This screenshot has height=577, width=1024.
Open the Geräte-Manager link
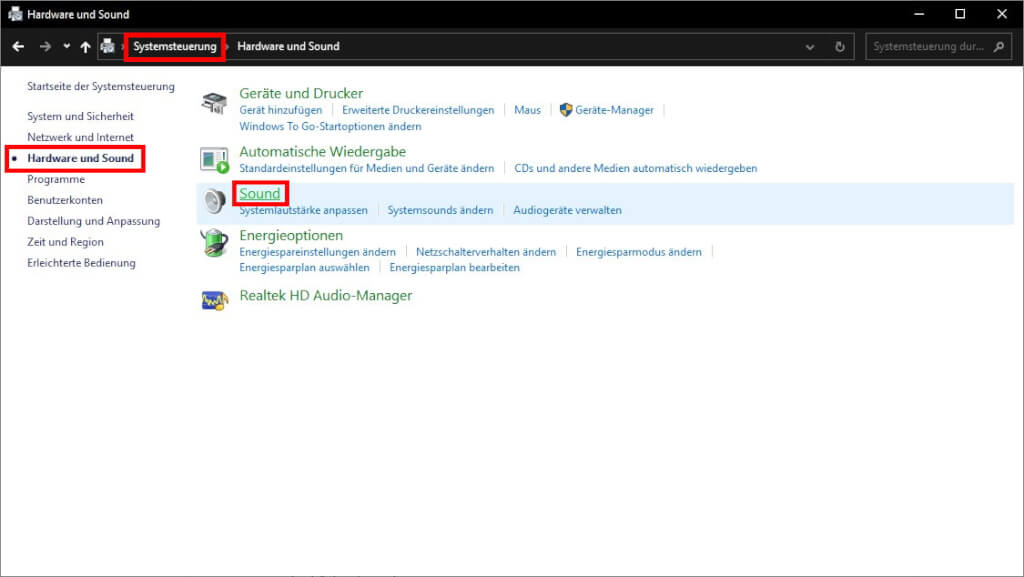pos(615,110)
